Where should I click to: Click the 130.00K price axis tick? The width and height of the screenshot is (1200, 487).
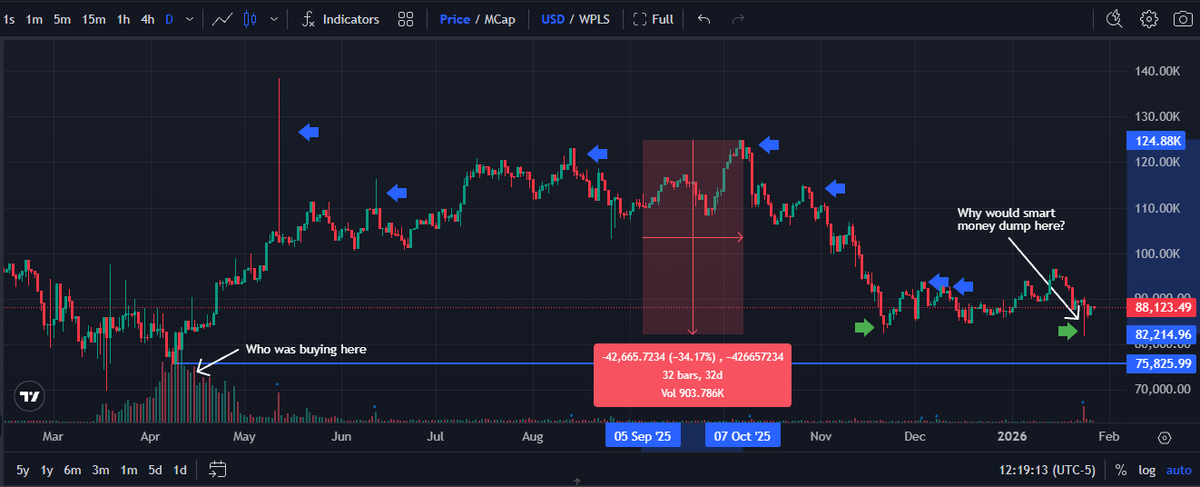pos(1160,117)
